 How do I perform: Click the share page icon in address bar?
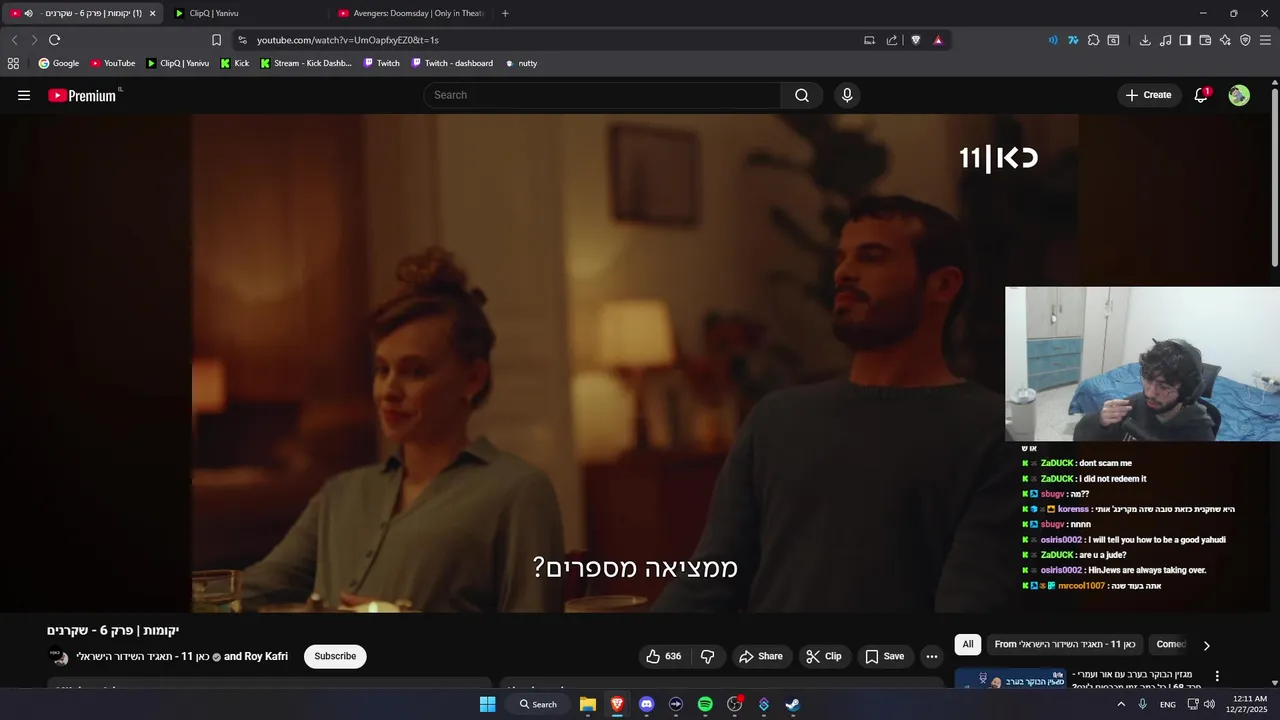892,40
